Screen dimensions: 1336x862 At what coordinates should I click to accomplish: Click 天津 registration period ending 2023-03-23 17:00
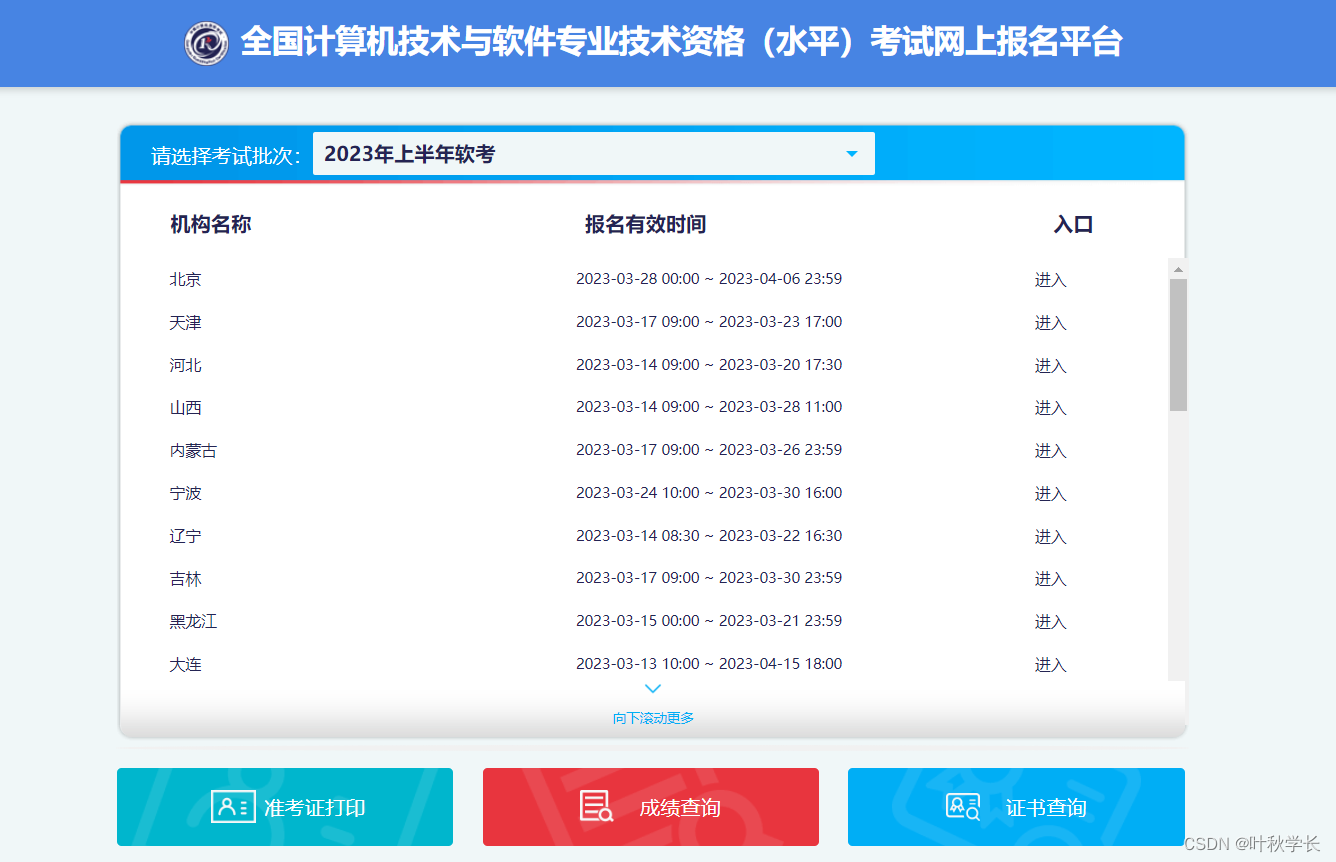[709, 322]
